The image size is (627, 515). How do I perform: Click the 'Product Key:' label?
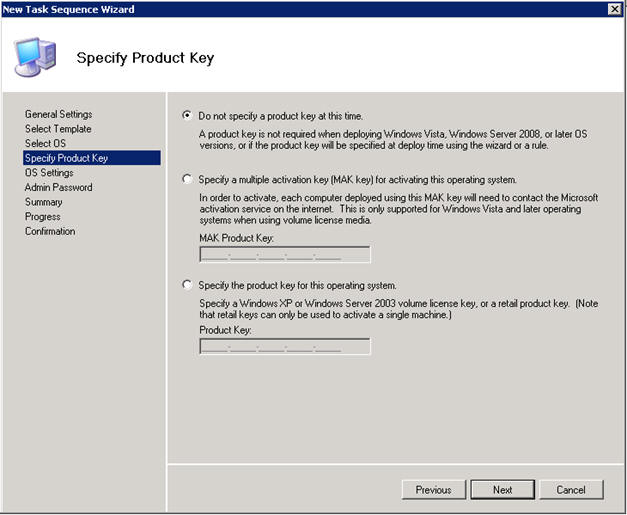[225, 330]
